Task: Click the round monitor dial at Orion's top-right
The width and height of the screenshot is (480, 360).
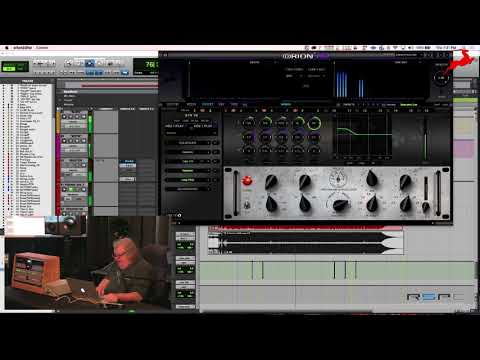Action: pyautogui.click(x=442, y=78)
